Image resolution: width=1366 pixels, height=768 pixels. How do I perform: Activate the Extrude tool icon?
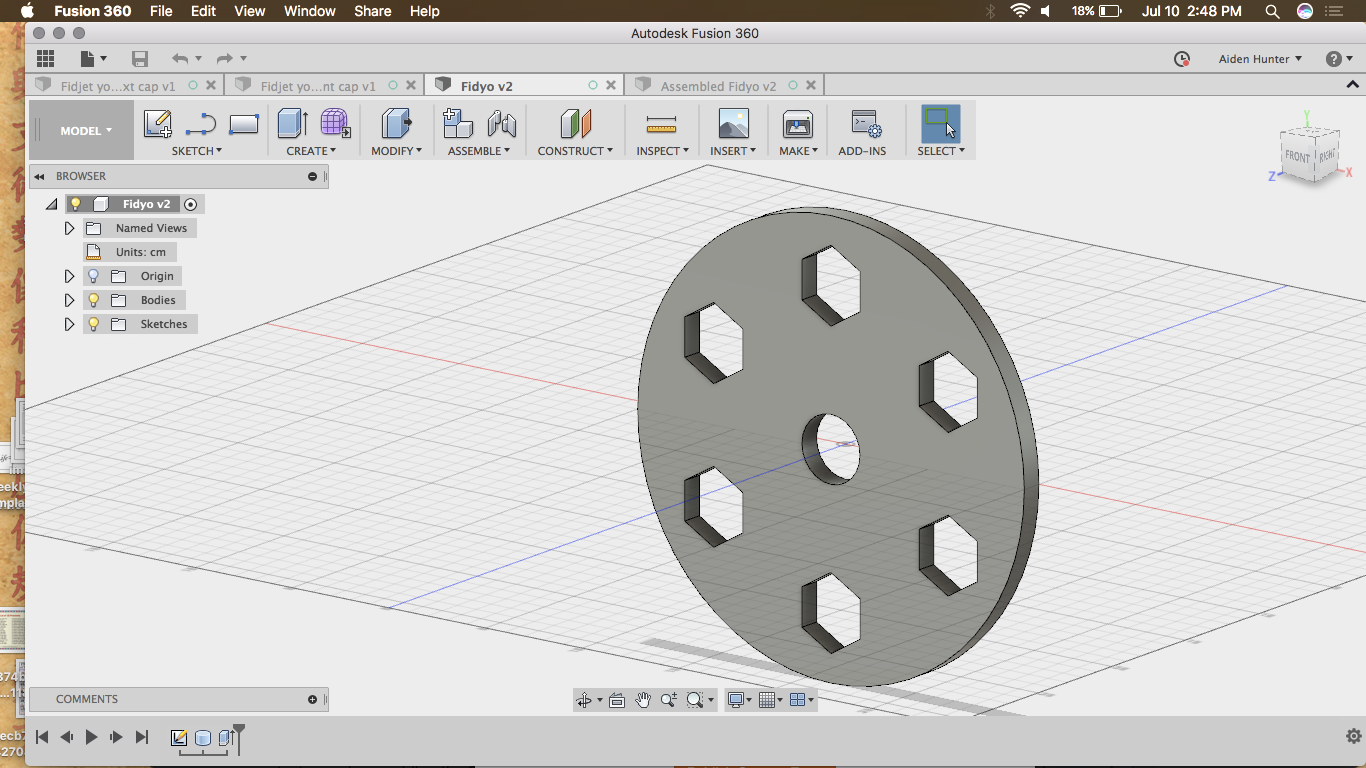[x=292, y=124]
